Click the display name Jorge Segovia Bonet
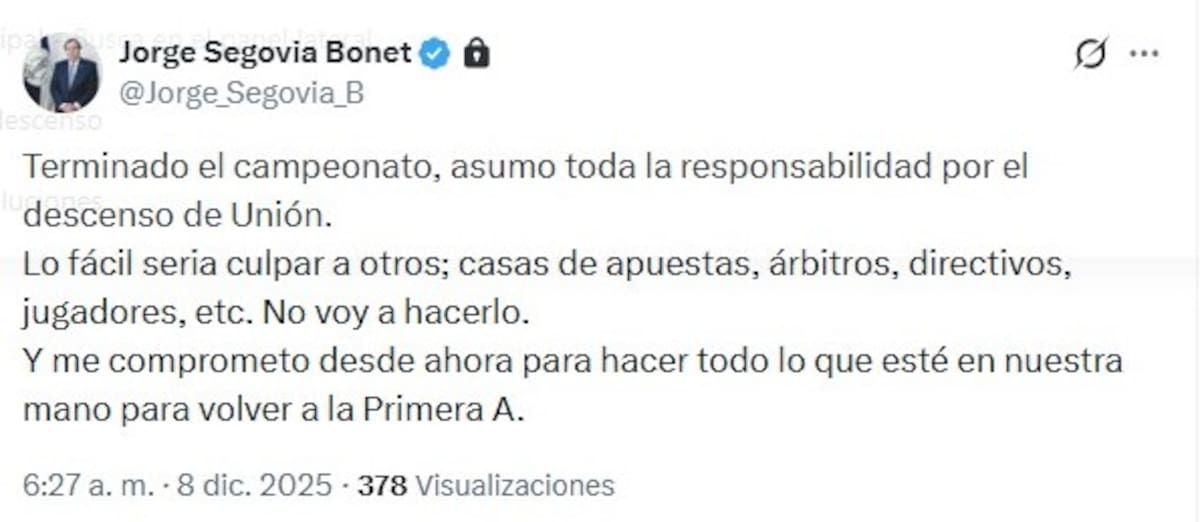 point(265,53)
